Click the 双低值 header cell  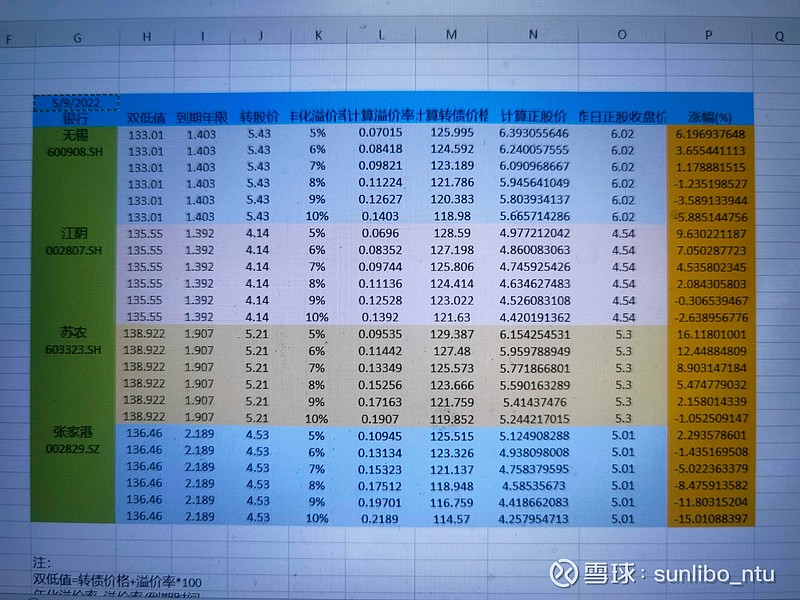click(146, 118)
